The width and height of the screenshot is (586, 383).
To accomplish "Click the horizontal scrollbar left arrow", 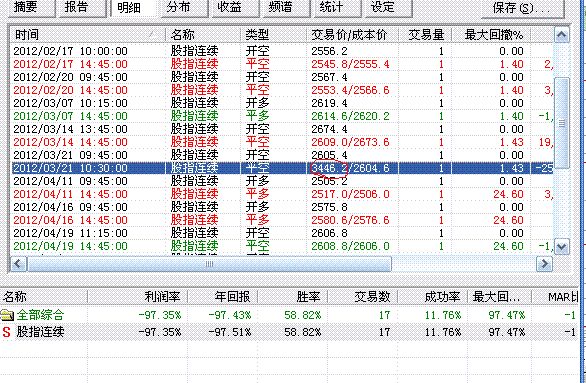I will click(18, 264).
